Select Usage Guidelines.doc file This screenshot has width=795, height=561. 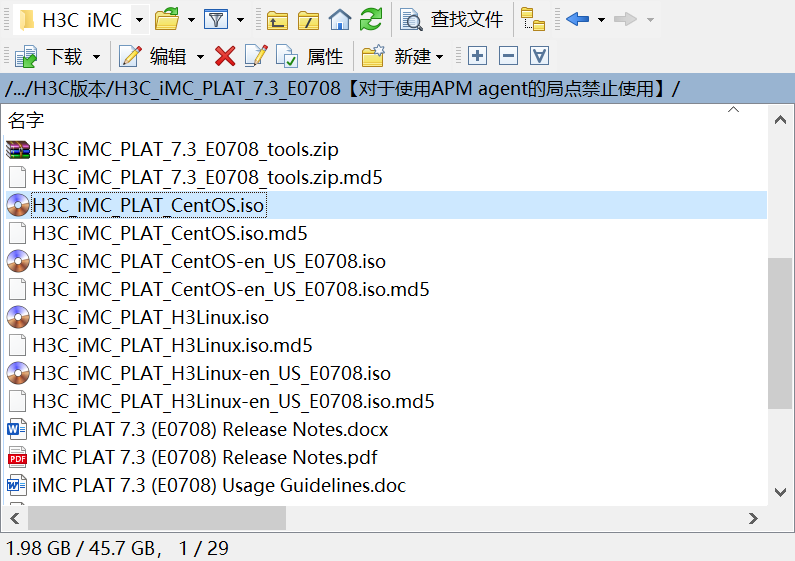click(219, 485)
